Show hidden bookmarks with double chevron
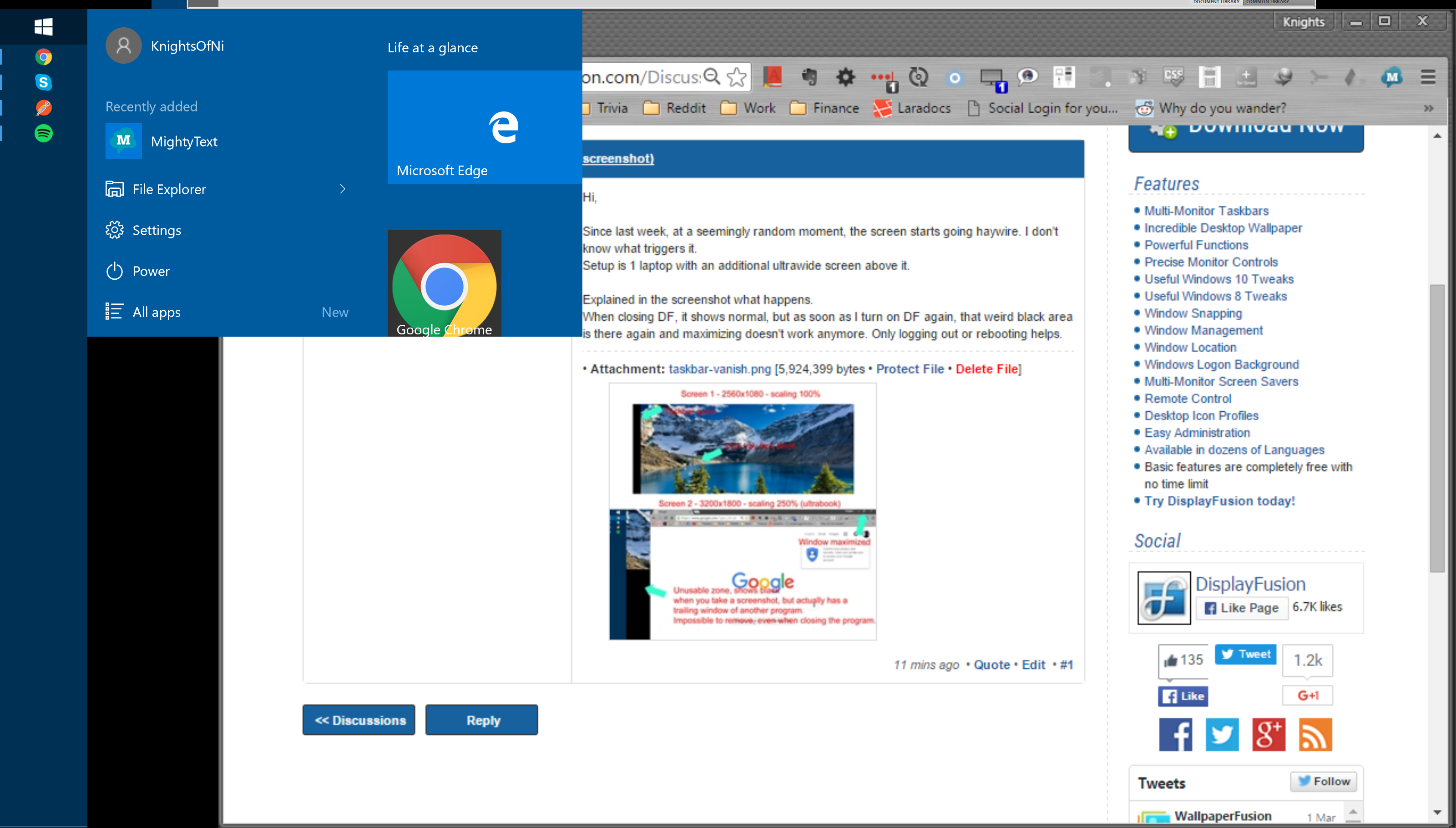 click(1428, 108)
